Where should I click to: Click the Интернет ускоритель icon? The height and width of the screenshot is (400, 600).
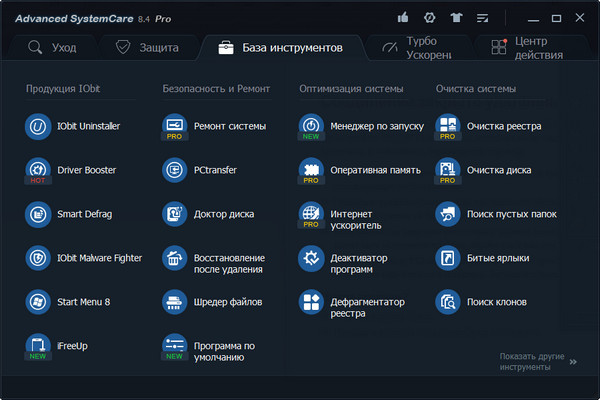click(x=311, y=214)
